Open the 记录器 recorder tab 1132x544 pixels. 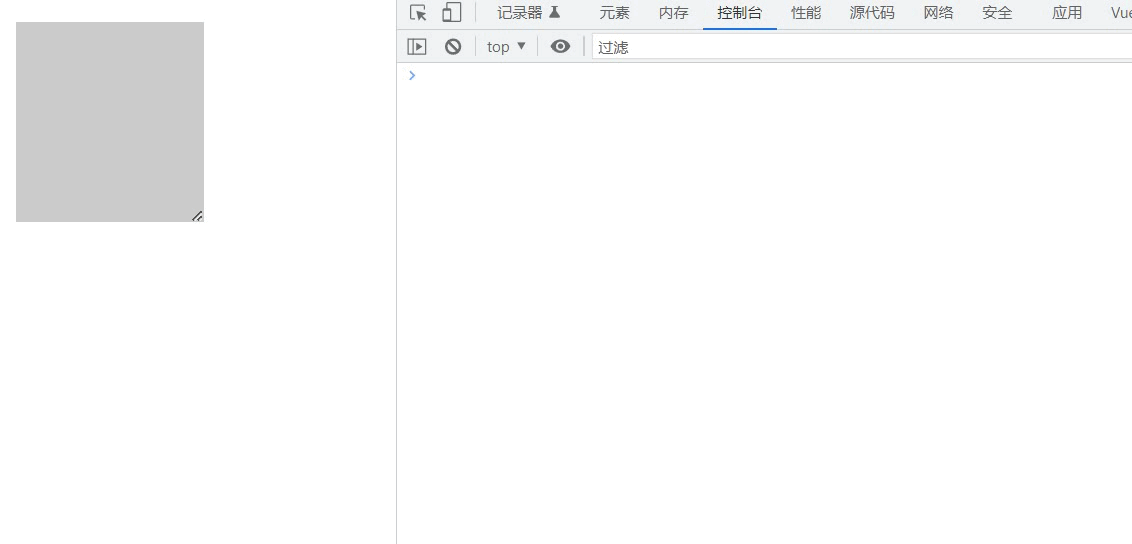(x=528, y=13)
